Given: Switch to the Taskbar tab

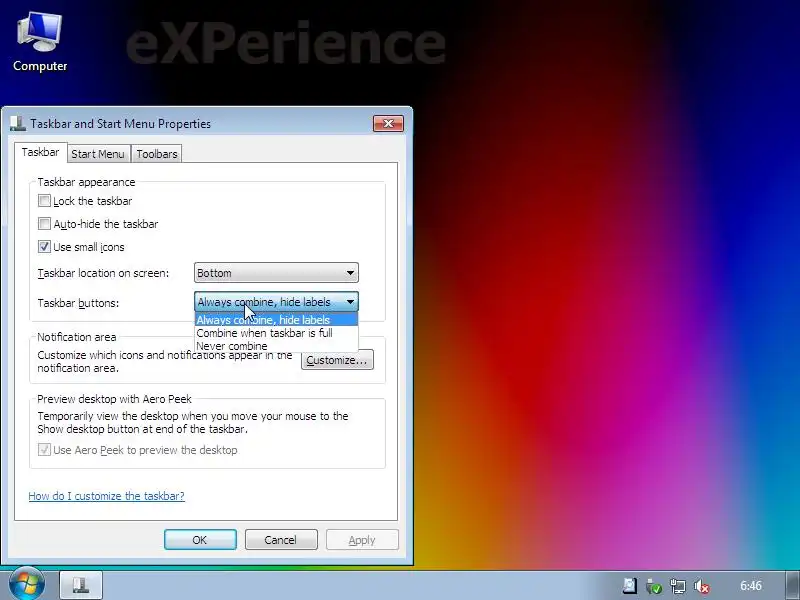Looking at the screenshot, I should 40,152.
